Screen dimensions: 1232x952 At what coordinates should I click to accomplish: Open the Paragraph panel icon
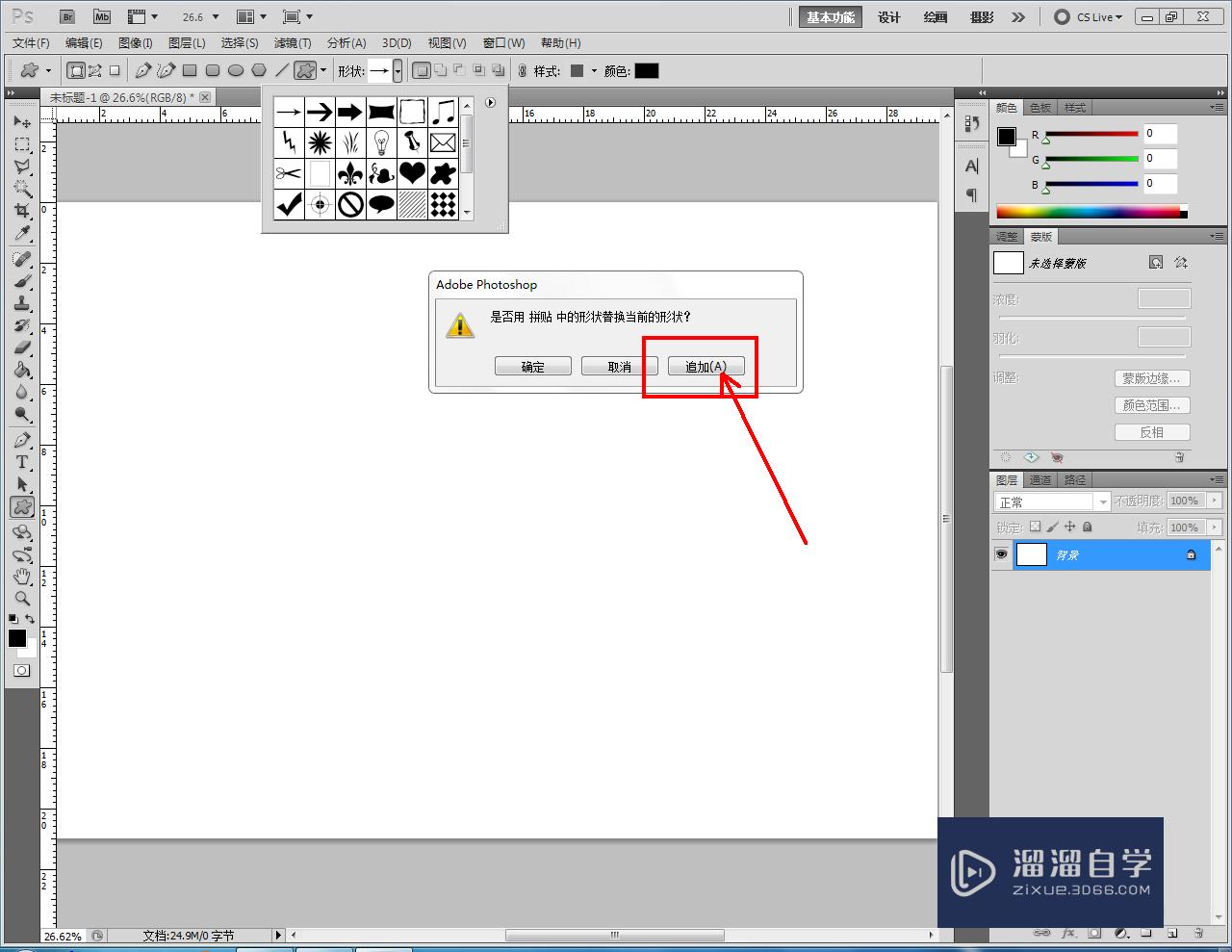pos(971,195)
